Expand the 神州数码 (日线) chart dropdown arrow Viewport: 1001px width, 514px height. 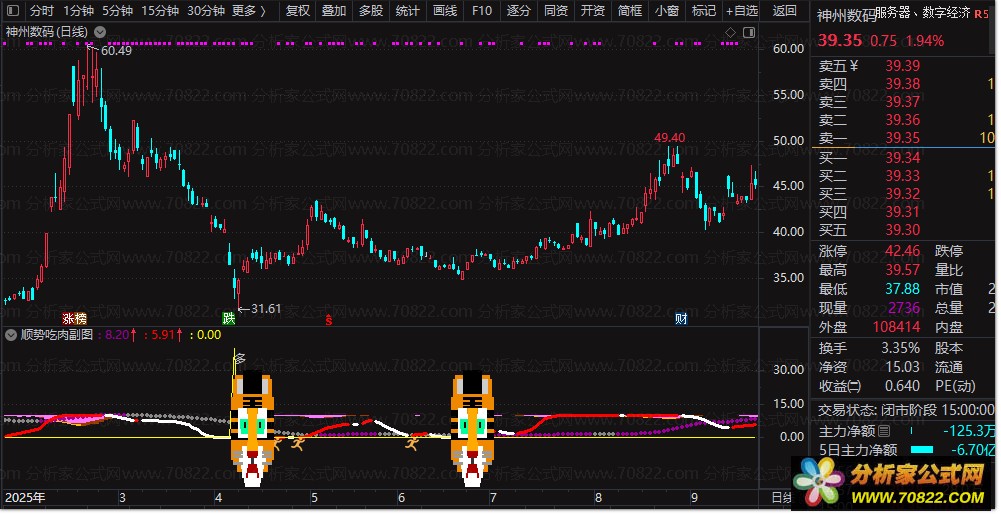[x=100, y=31]
